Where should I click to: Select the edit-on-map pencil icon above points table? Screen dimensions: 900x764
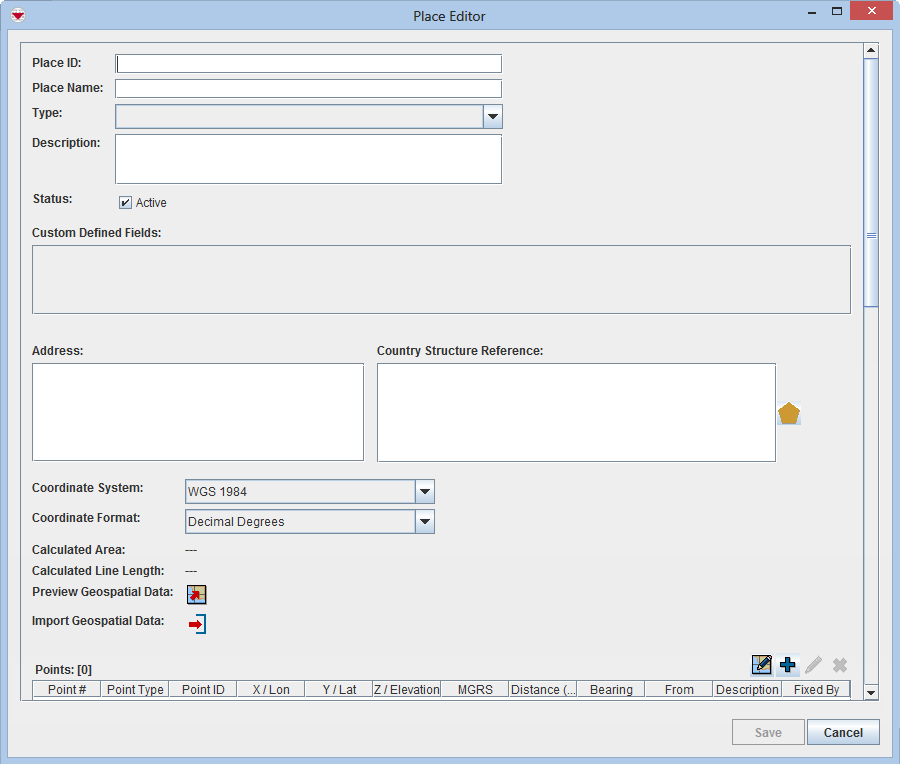pyautogui.click(x=762, y=664)
